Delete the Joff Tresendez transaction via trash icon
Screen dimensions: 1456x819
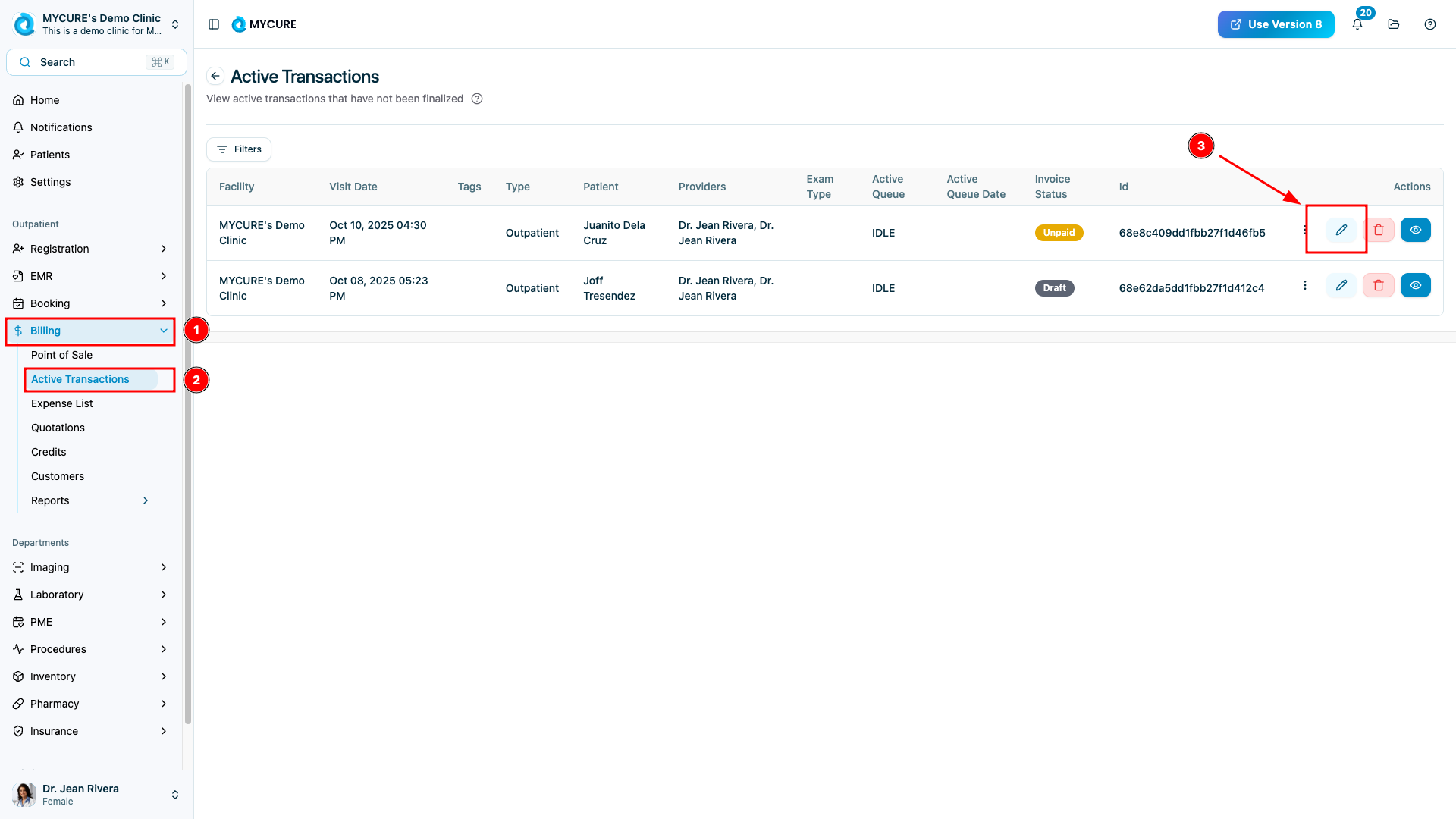1378,285
